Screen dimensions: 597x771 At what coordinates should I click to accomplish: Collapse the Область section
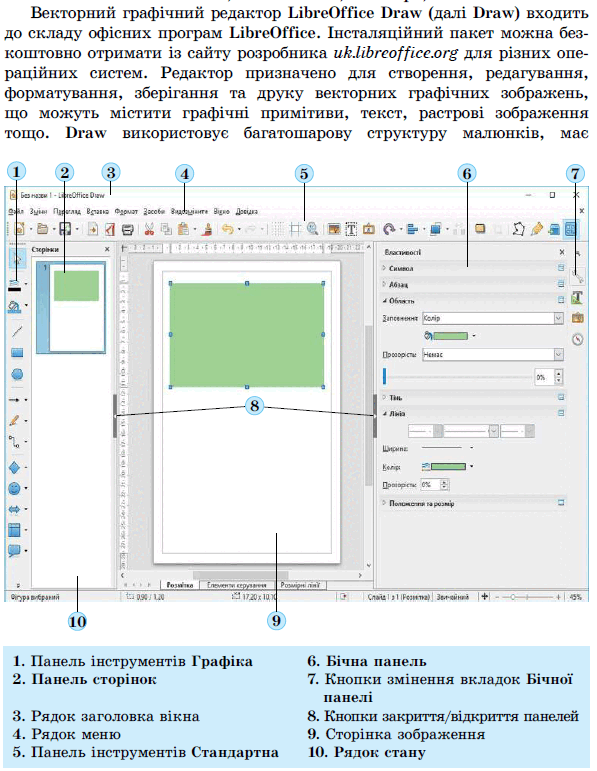[473, 300]
